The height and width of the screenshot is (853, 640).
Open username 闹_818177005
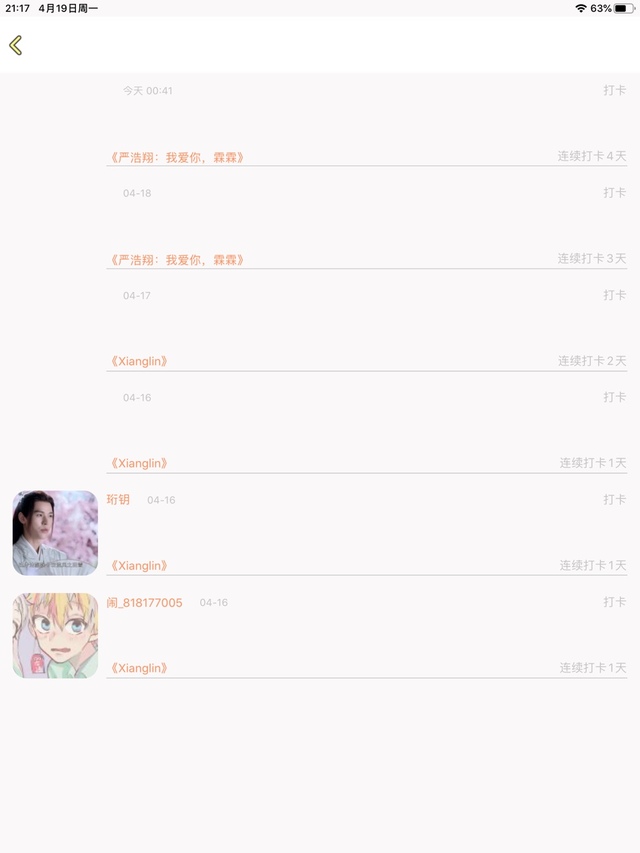(x=144, y=602)
